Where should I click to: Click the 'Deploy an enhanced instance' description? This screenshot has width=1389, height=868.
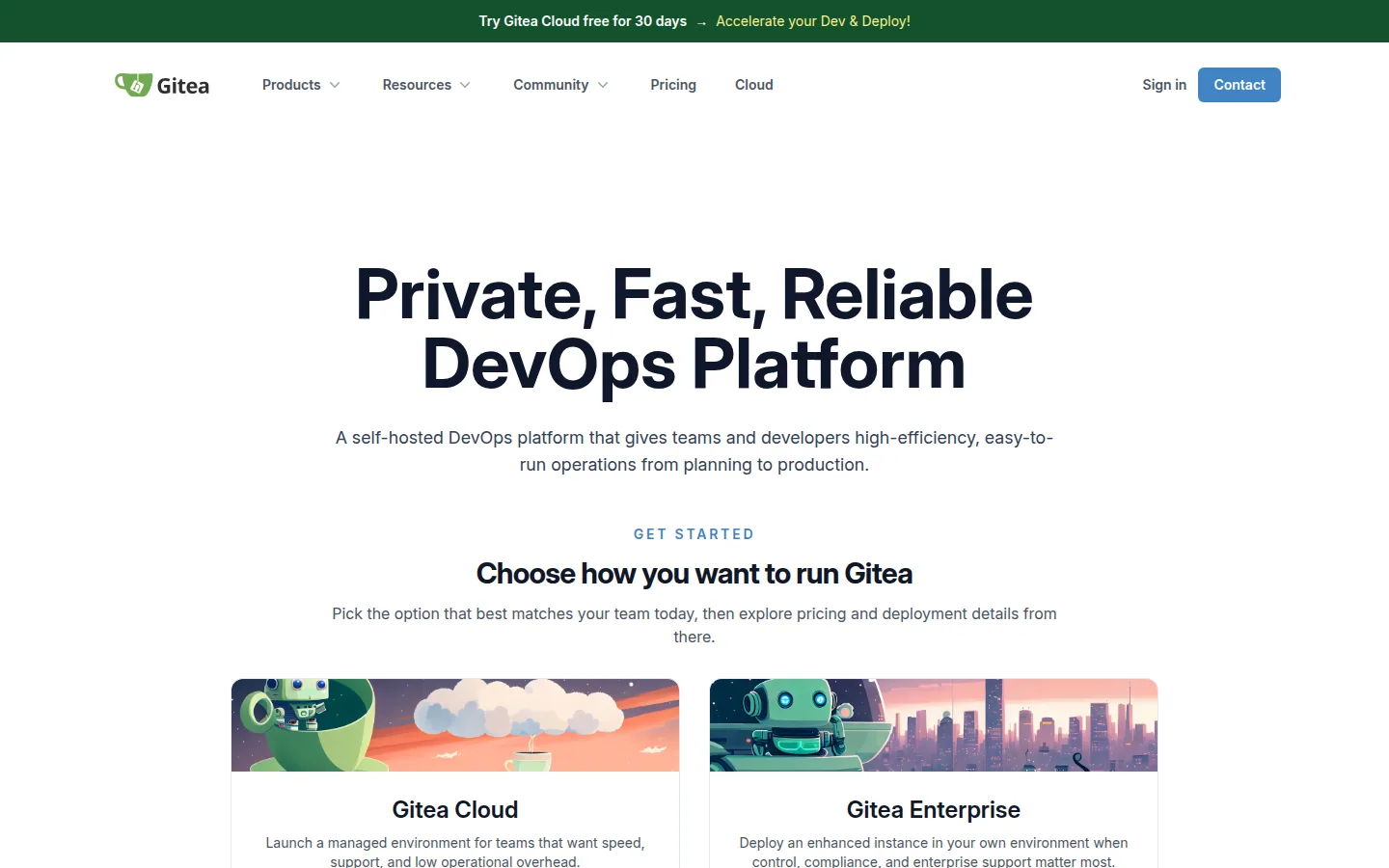tap(934, 853)
